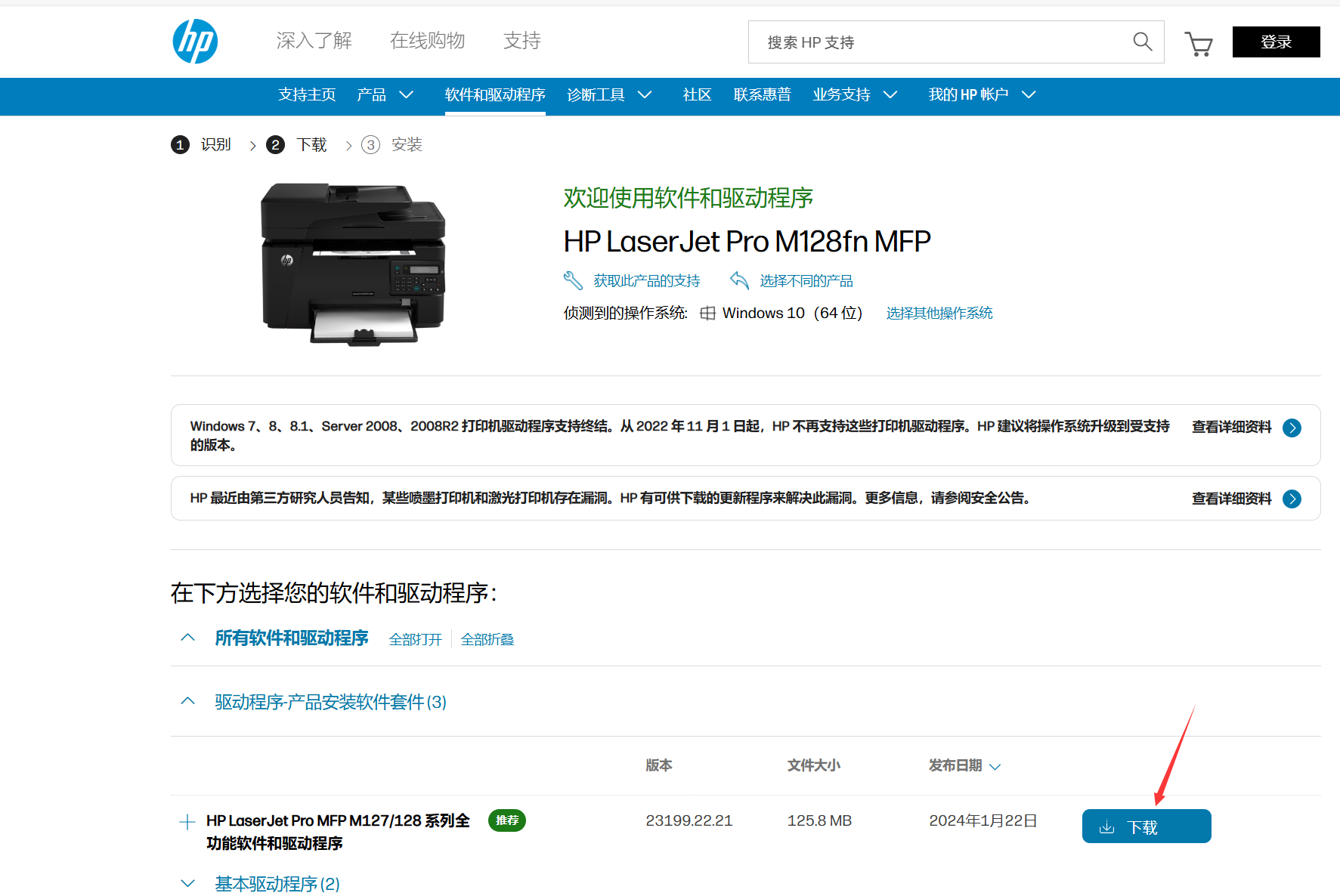Click the HP LaserJet Pro M128fn MFP title
1340x896 pixels.
coord(747,242)
